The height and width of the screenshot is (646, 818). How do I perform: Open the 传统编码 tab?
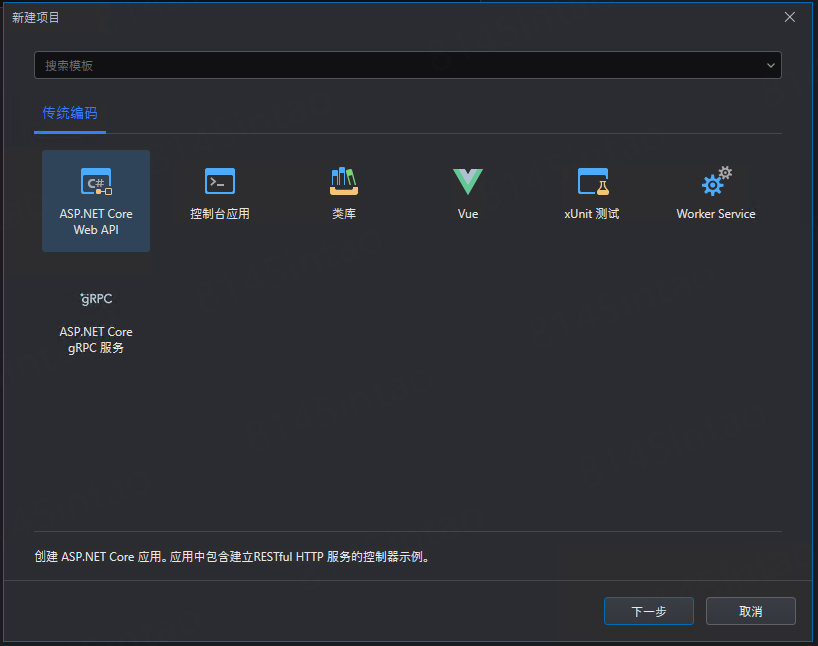[70, 113]
